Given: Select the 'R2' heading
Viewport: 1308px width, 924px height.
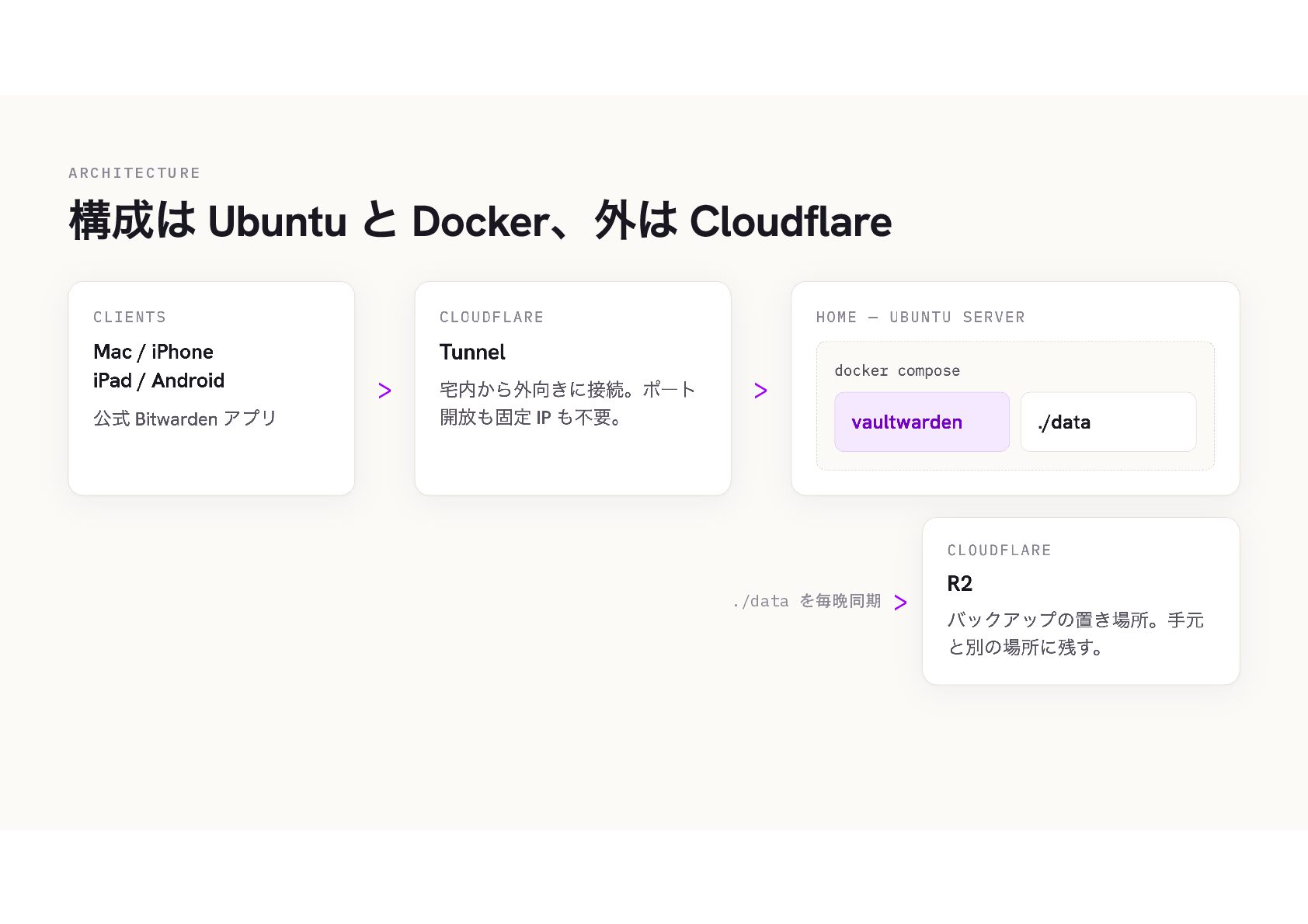Looking at the screenshot, I should pos(960,584).
